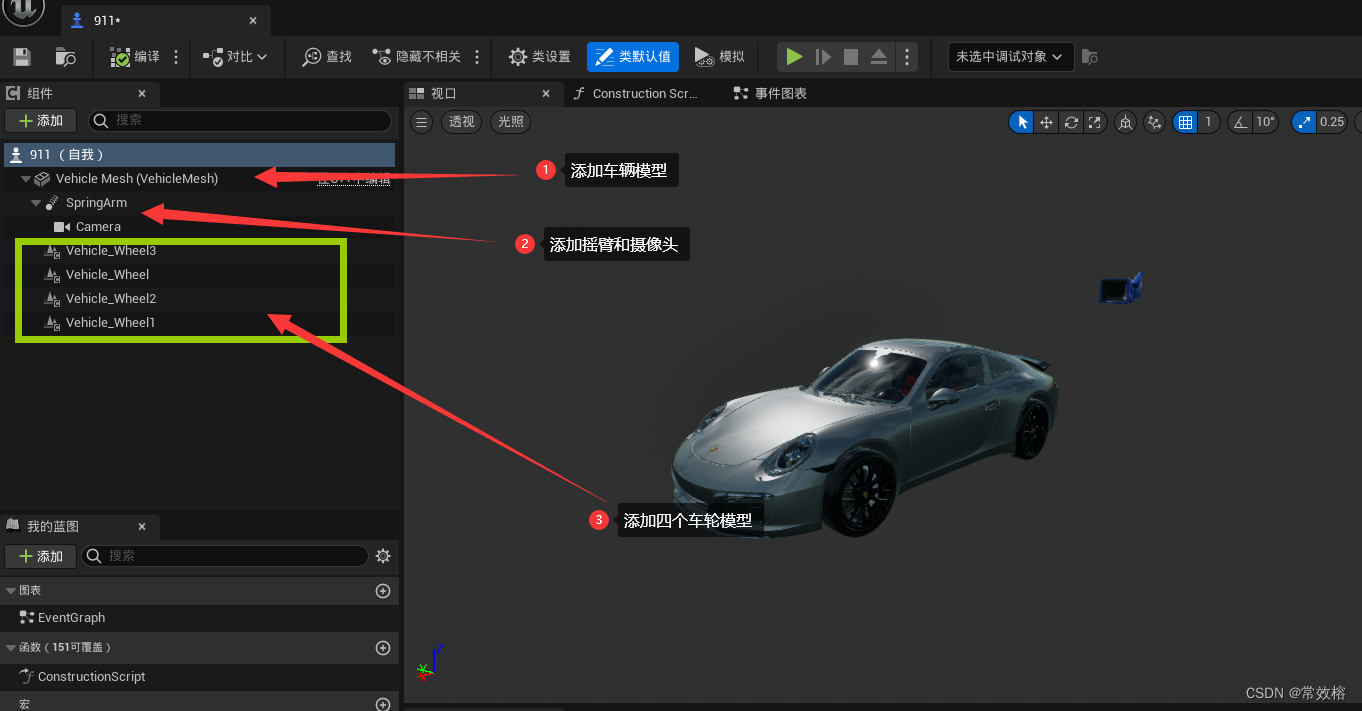Click 添加 button in the components panel
Screen dimensions: 1362x711
[x=40, y=120]
